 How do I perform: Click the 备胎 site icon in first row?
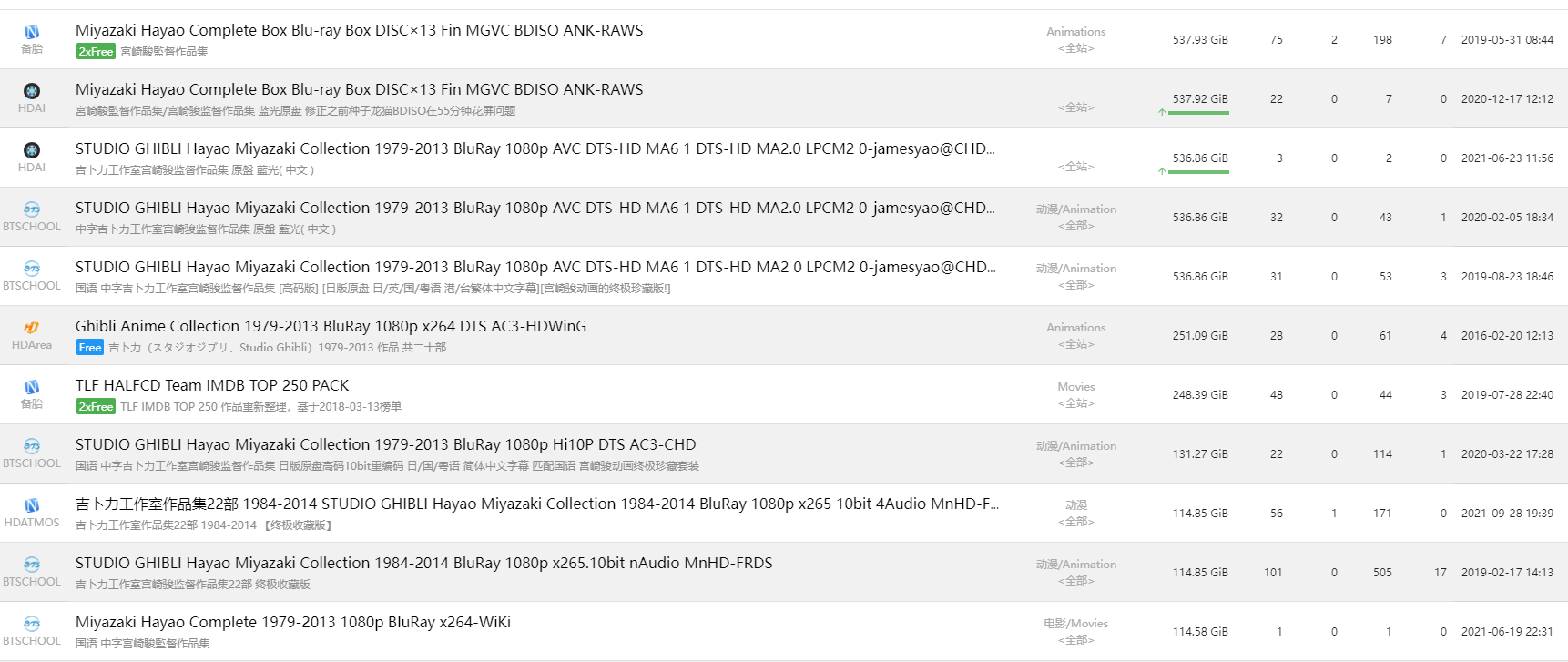point(32,32)
